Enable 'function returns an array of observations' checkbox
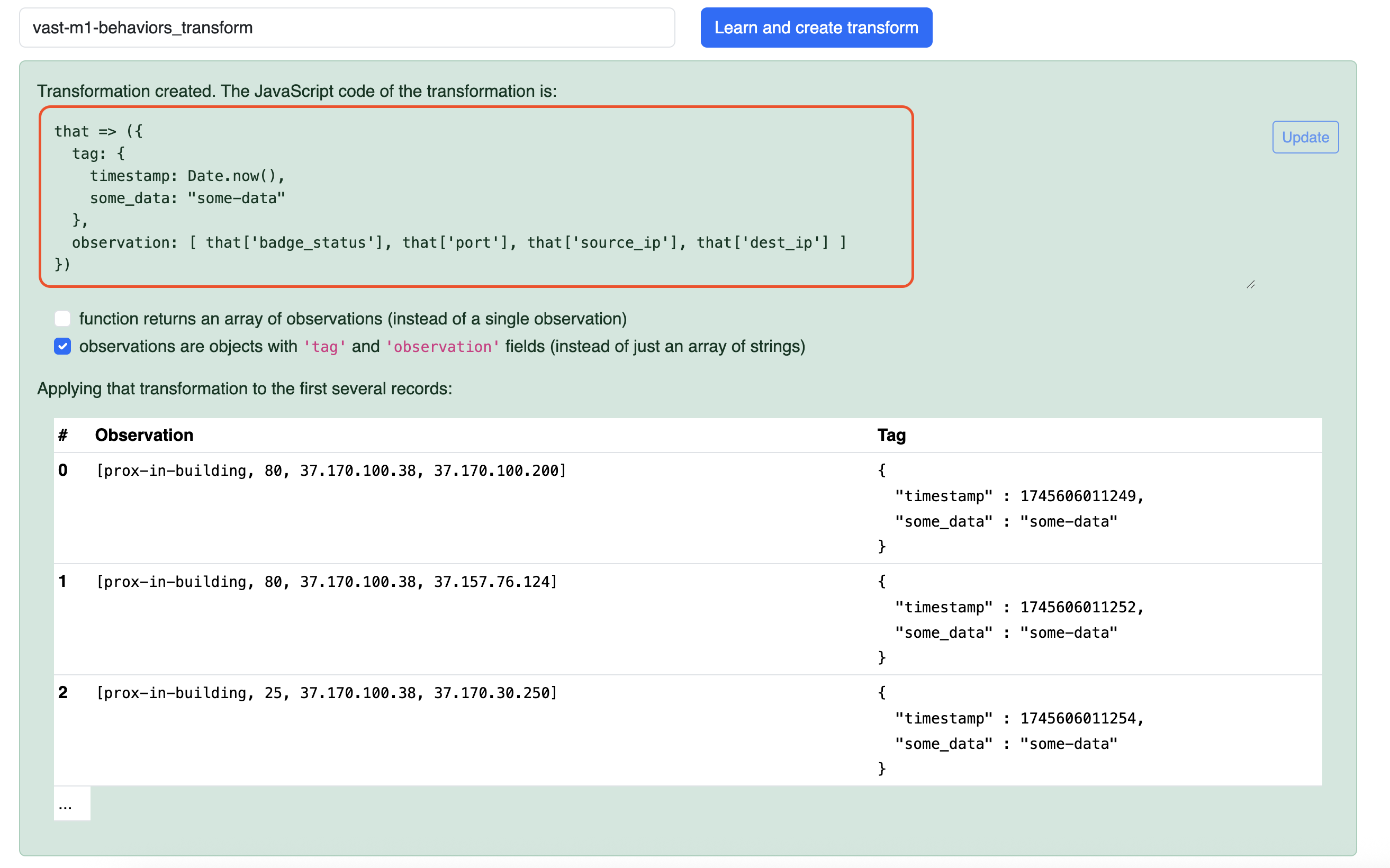 click(62, 319)
